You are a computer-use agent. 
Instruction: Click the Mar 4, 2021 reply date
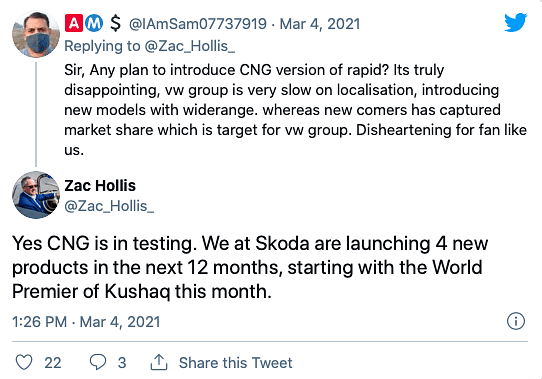320,24
